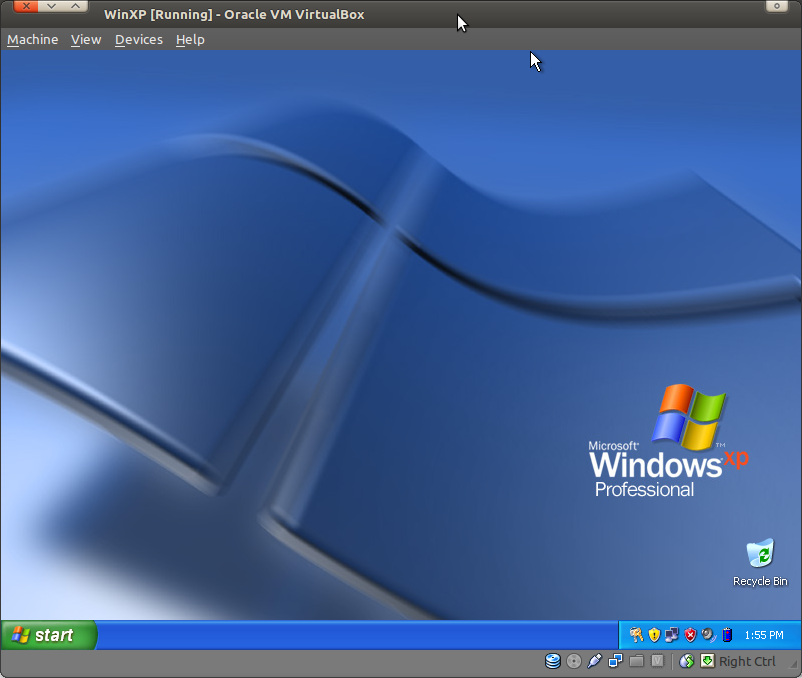Click the optical drives status icon
Image resolution: width=802 pixels, height=678 pixels.
[573, 661]
